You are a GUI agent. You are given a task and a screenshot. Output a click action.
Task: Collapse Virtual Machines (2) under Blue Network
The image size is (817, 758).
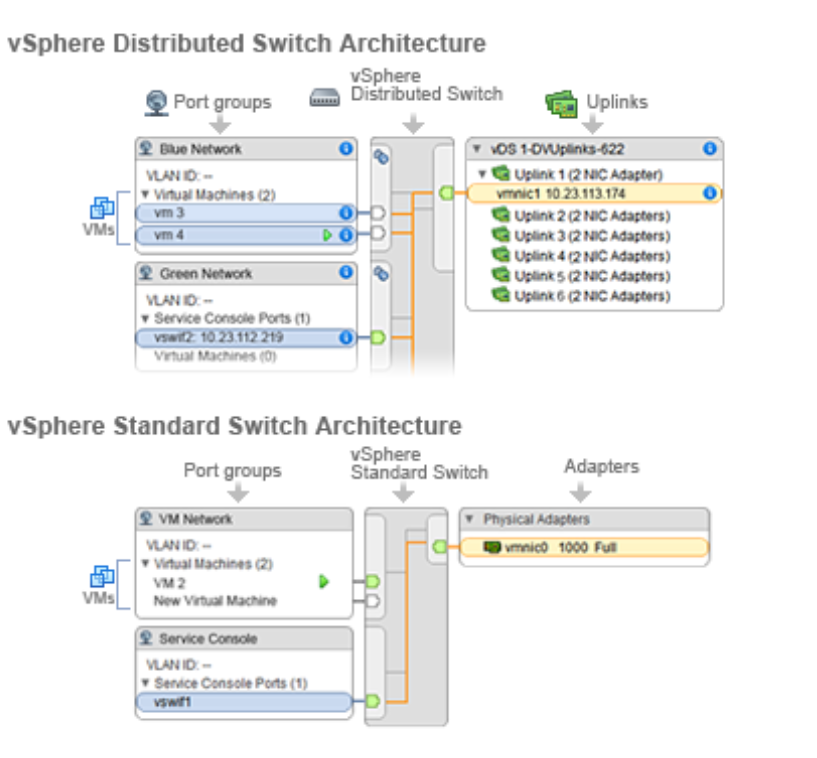pos(145,194)
